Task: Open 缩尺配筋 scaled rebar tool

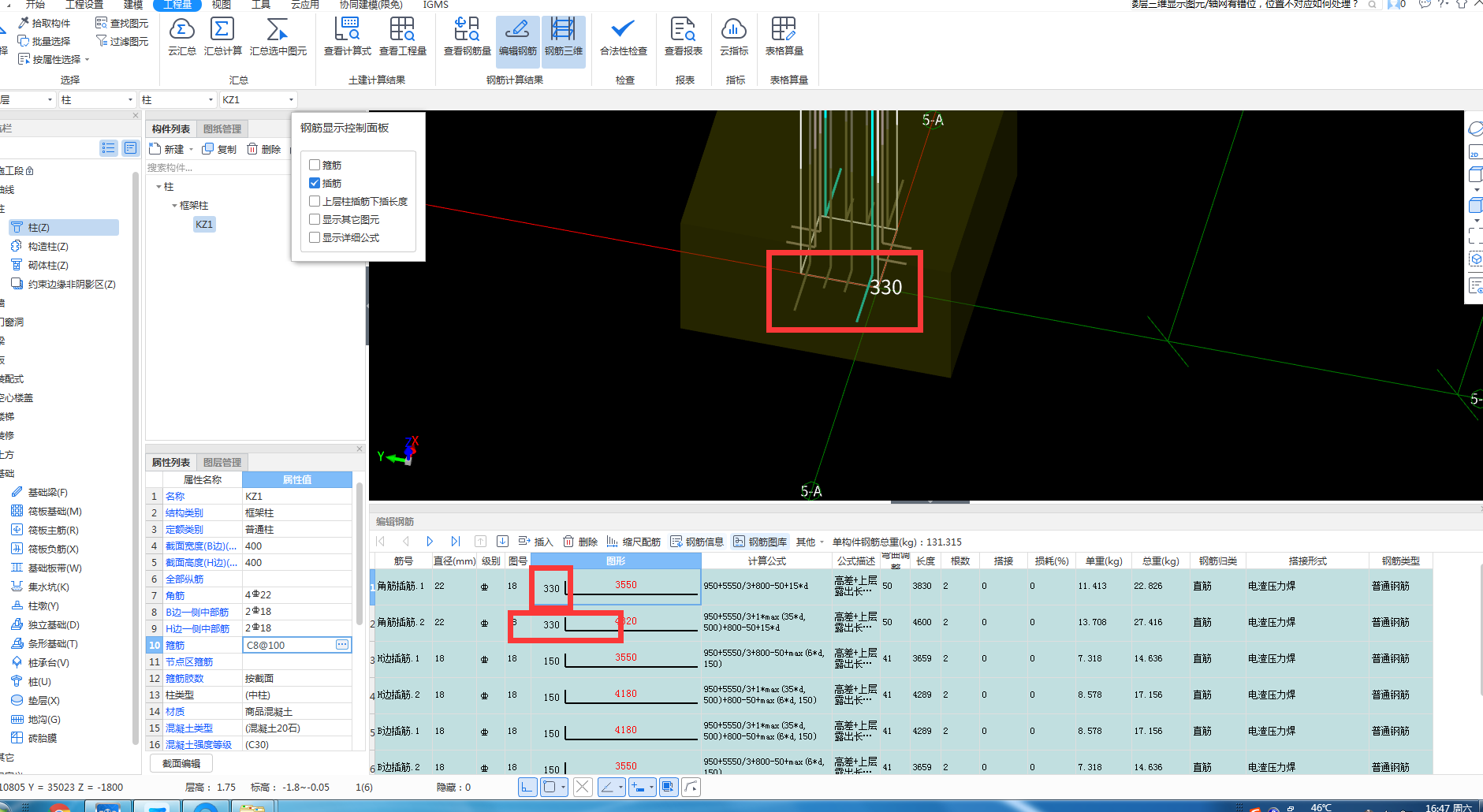Action: tap(633, 542)
